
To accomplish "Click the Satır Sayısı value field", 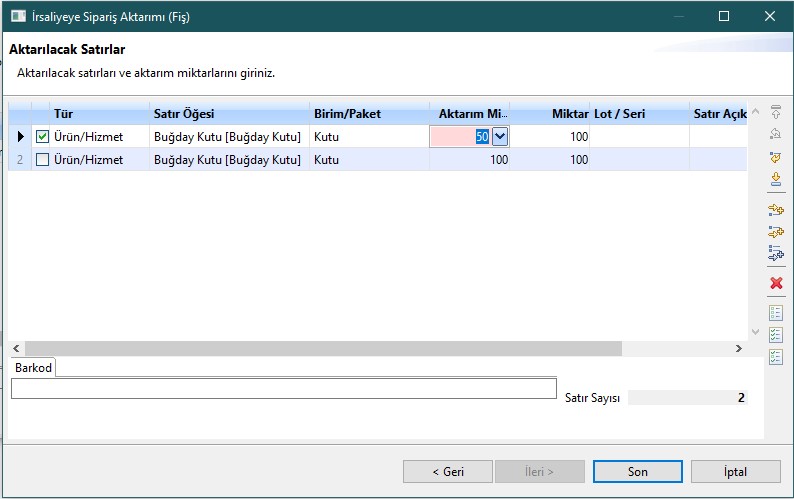I will [x=688, y=398].
